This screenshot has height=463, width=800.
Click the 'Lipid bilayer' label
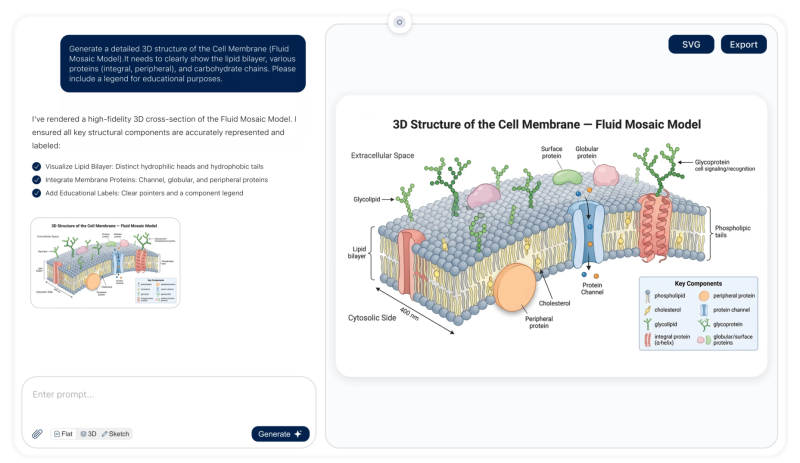coord(358,252)
